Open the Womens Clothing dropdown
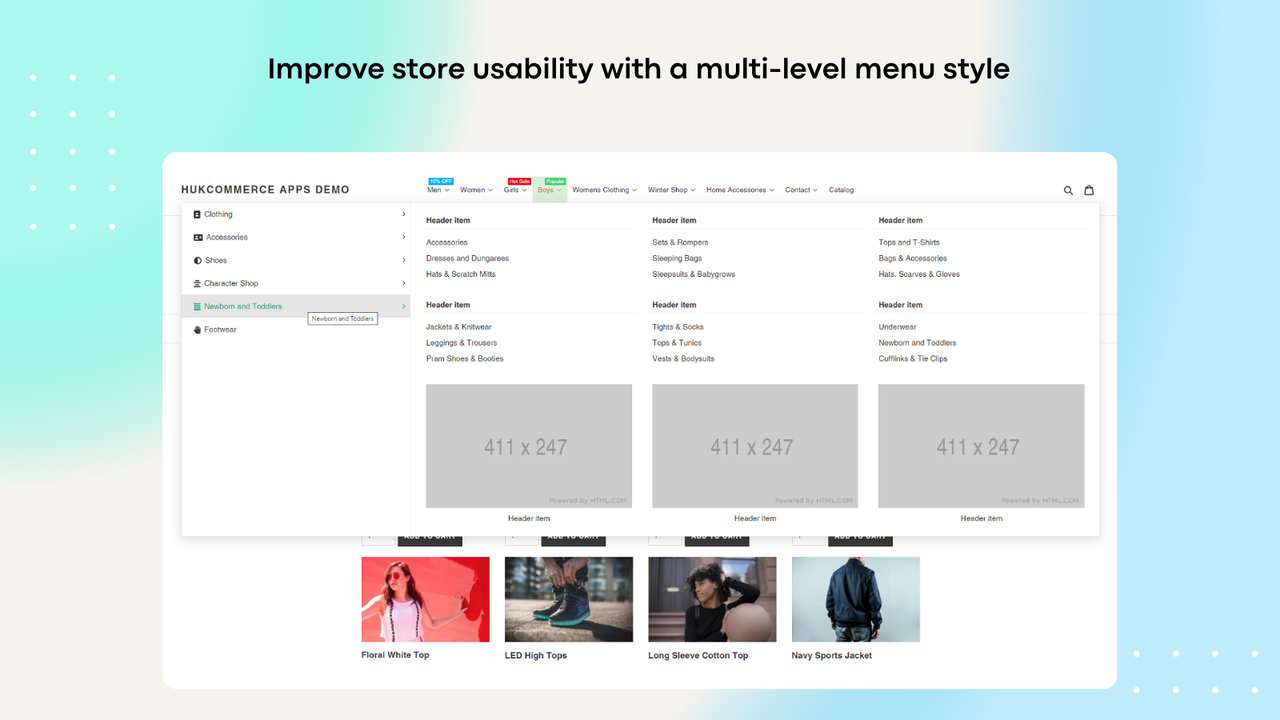Viewport: 1280px width, 720px height. 604,190
